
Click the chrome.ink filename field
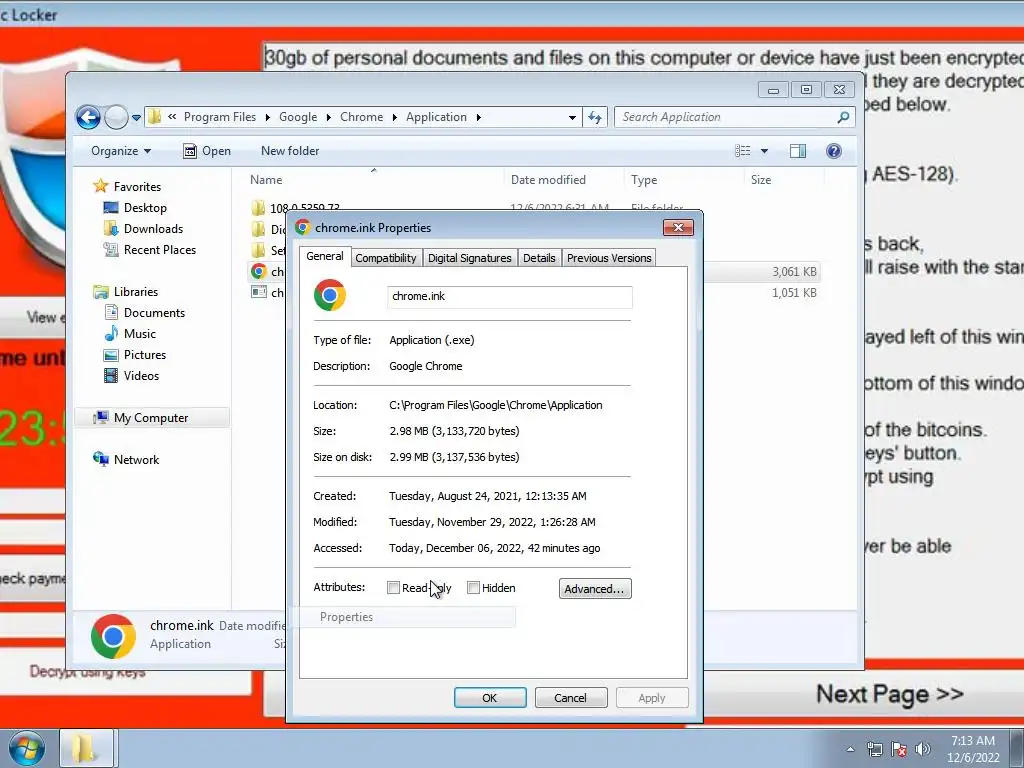[x=509, y=296]
